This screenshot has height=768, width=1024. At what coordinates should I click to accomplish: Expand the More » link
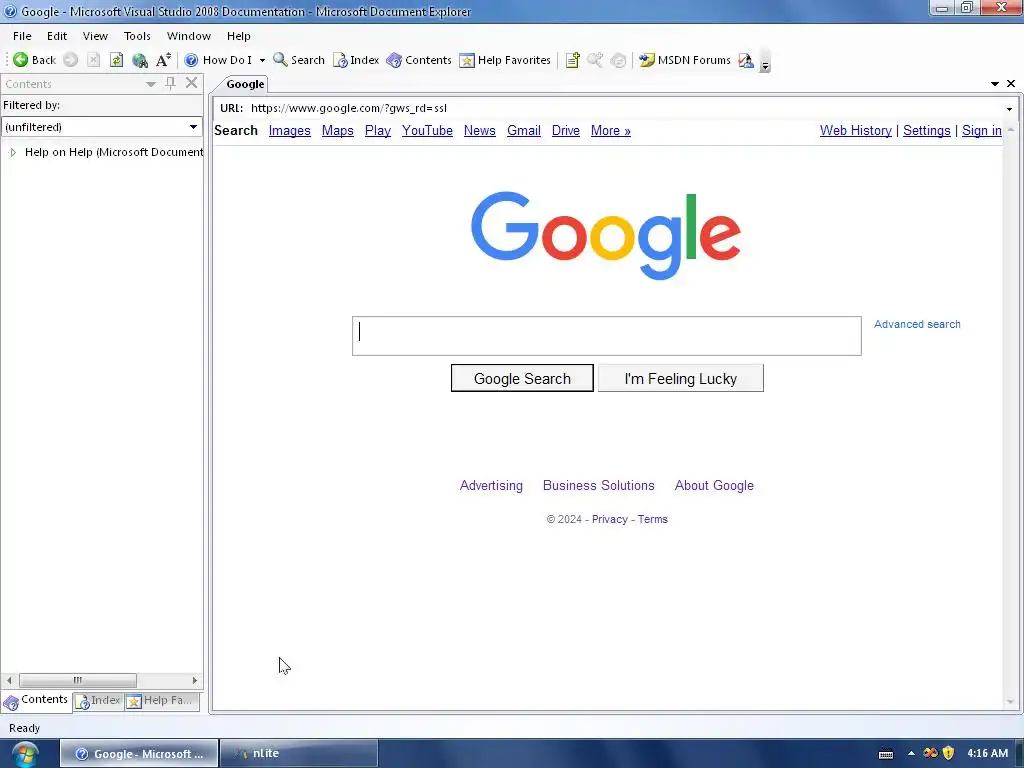(x=611, y=131)
